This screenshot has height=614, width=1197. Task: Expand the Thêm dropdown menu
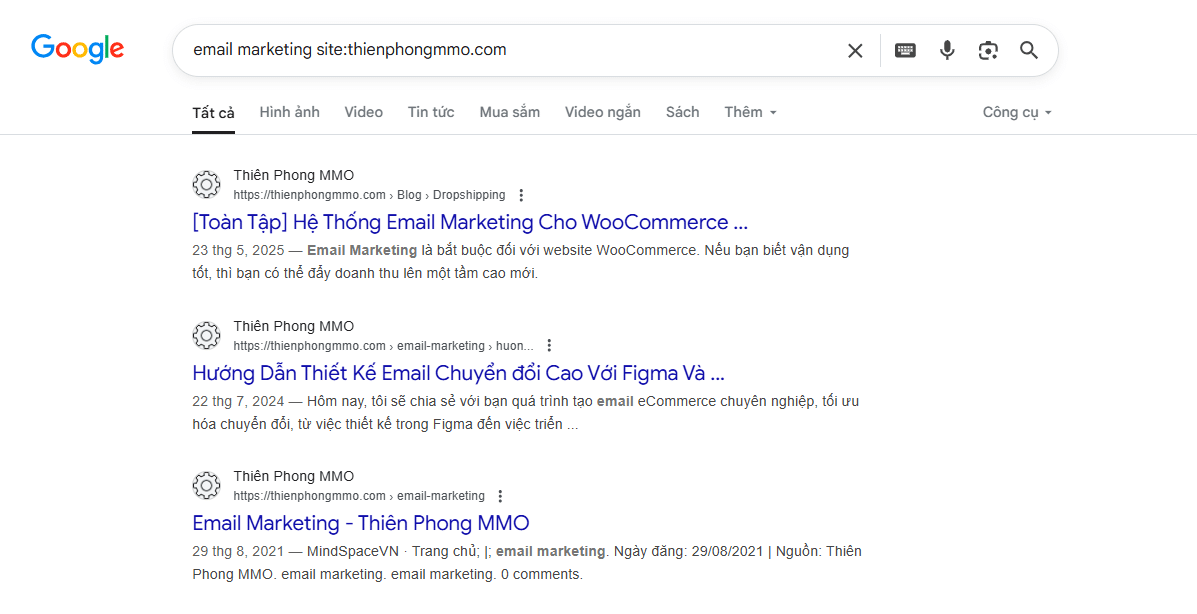point(750,112)
